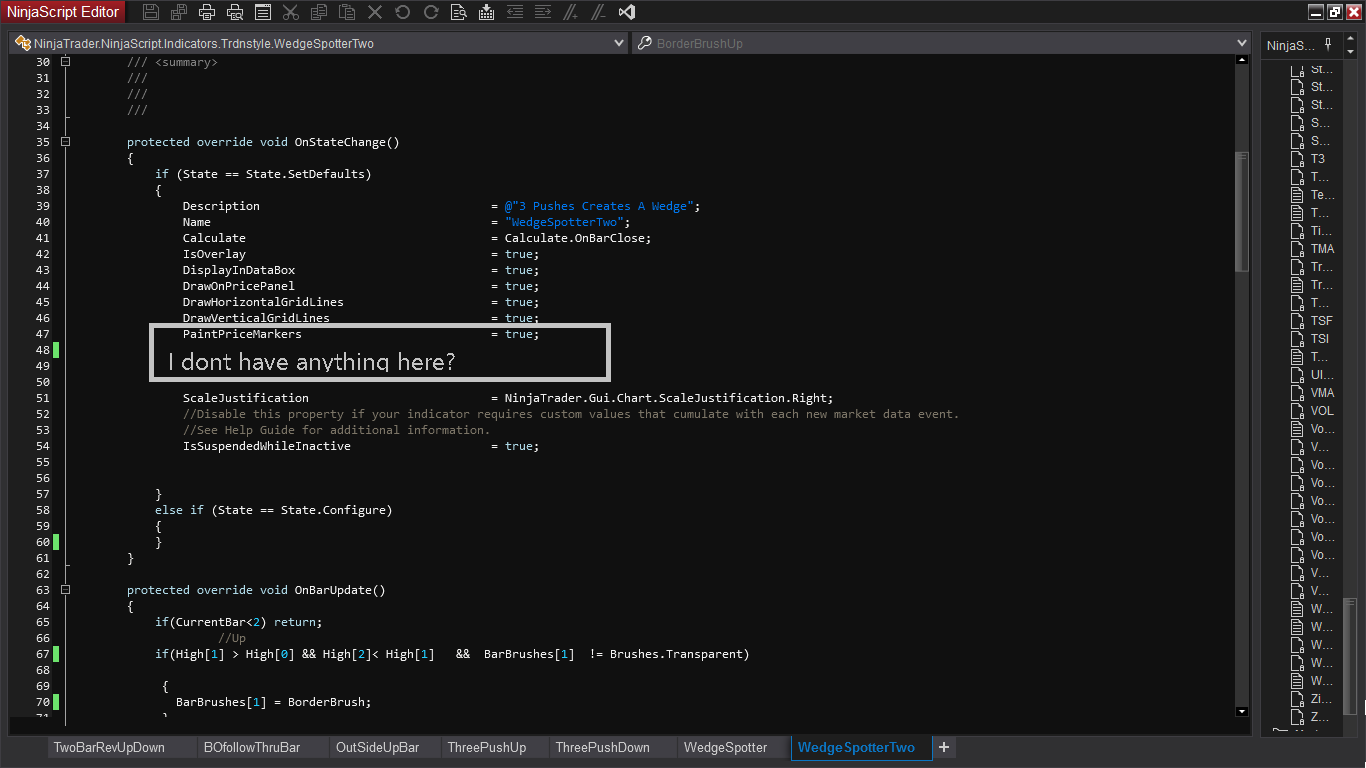
Task: Click the insert code snippet icon
Action: coord(487,13)
